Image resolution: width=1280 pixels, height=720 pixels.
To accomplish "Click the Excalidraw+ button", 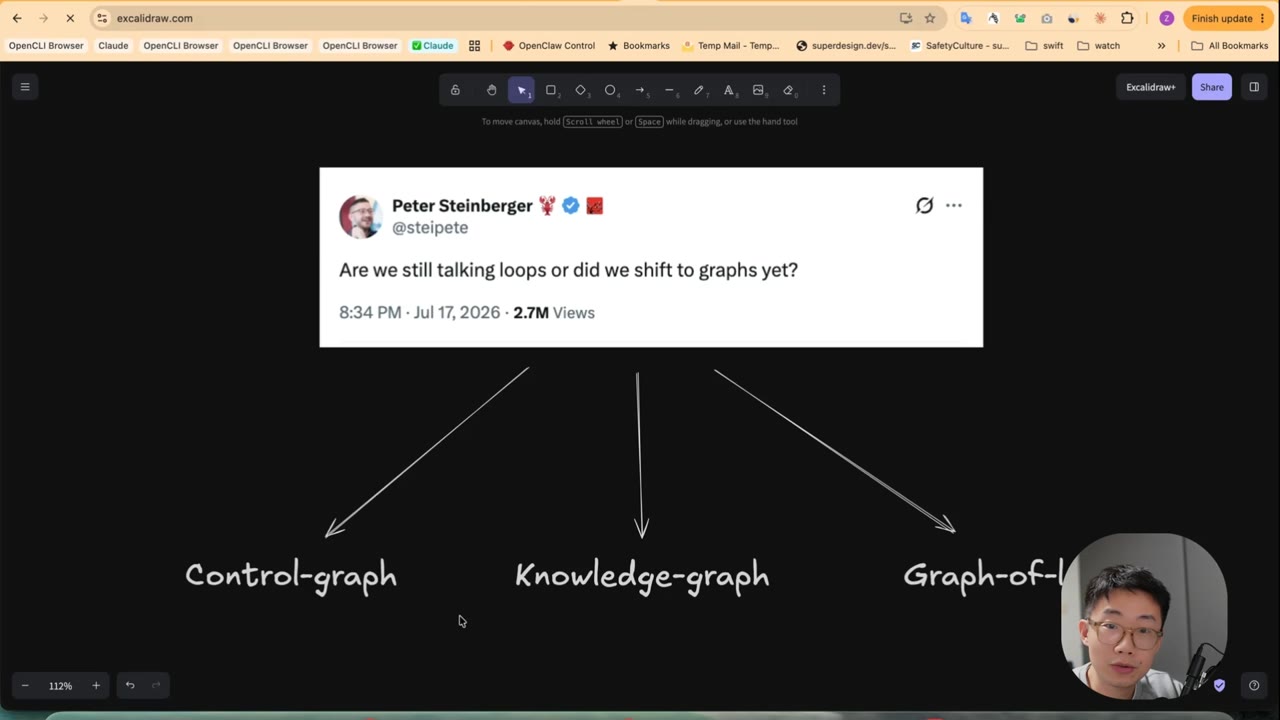I will [1151, 87].
